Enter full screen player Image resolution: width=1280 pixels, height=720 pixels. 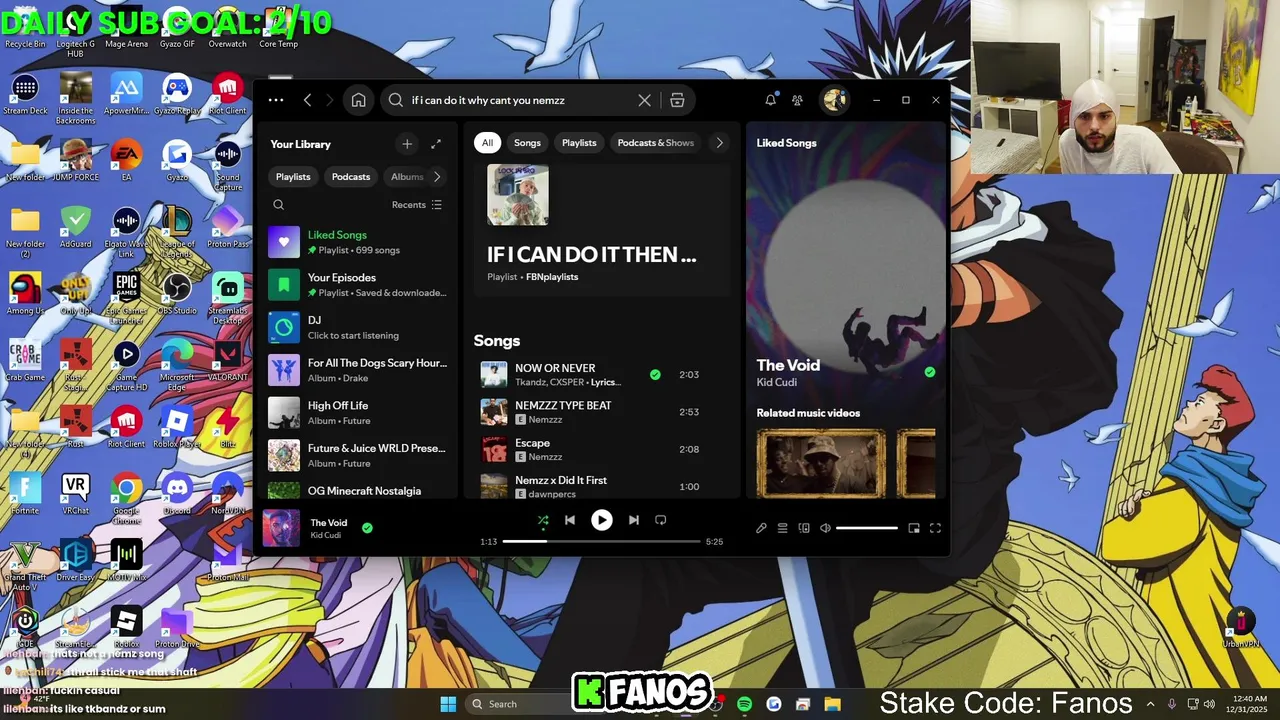tap(936, 528)
